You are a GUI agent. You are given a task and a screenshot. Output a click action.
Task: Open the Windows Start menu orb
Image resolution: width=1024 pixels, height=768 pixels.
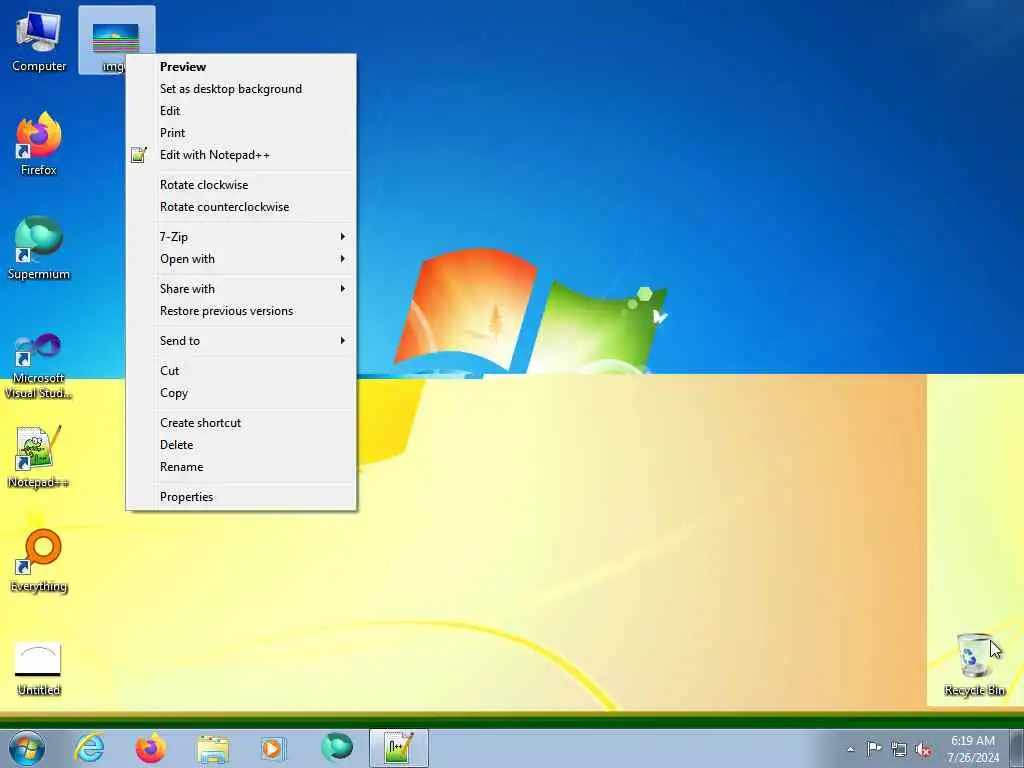click(x=27, y=748)
